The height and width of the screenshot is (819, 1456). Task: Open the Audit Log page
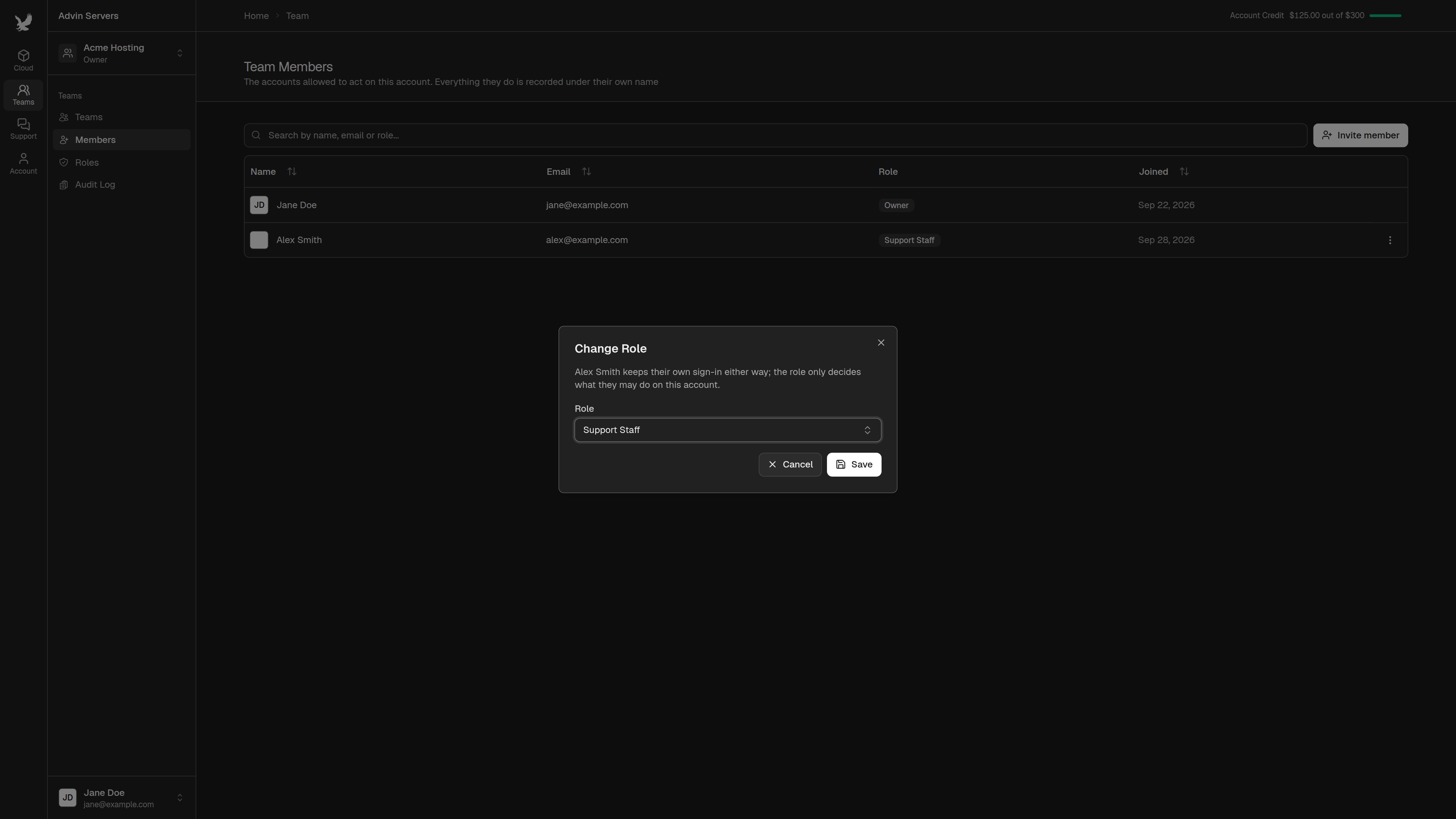(121, 185)
